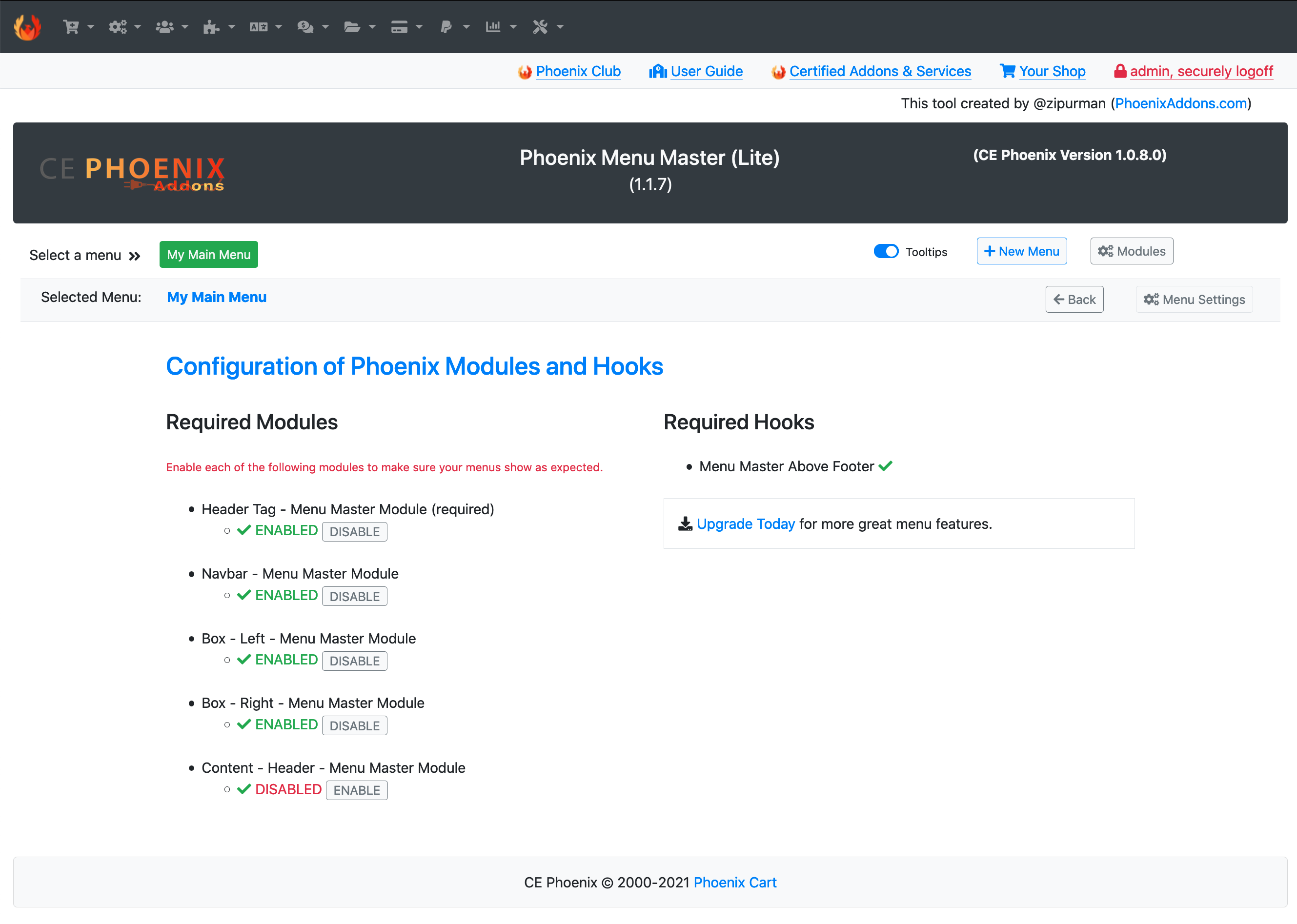Disable the Box Left Menu Master module
The width and height of the screenshot is (1297, 924).
pos(355,661)
